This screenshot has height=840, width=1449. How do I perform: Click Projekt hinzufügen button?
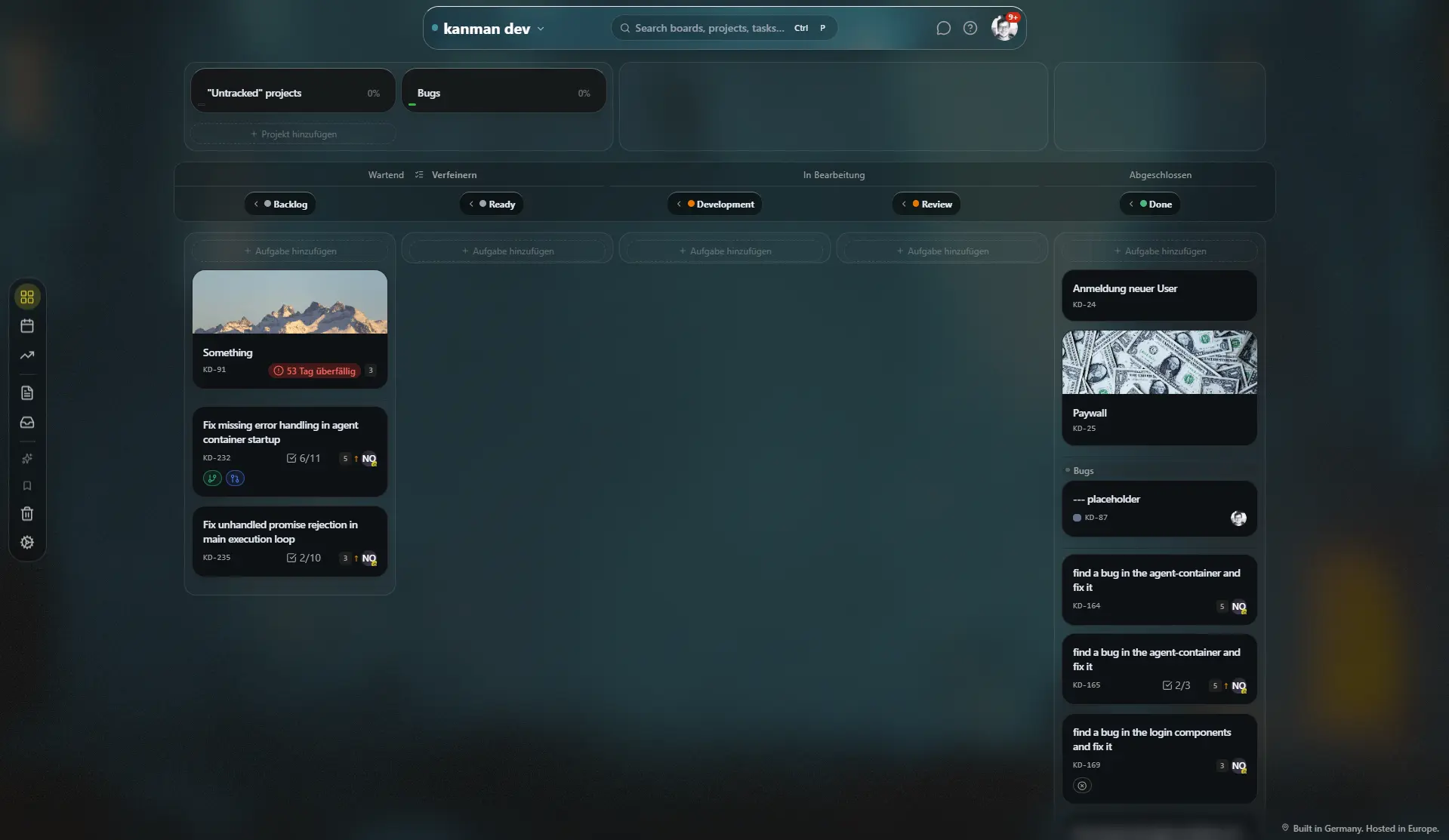(x=294, y=134)
